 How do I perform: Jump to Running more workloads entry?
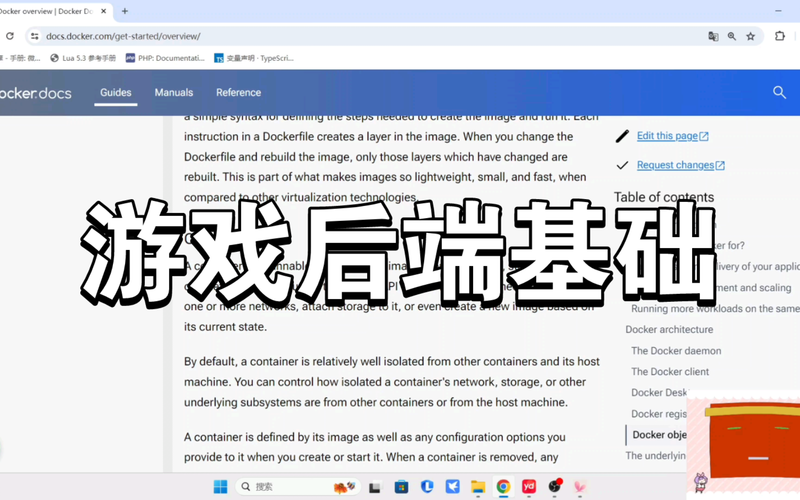715,309
